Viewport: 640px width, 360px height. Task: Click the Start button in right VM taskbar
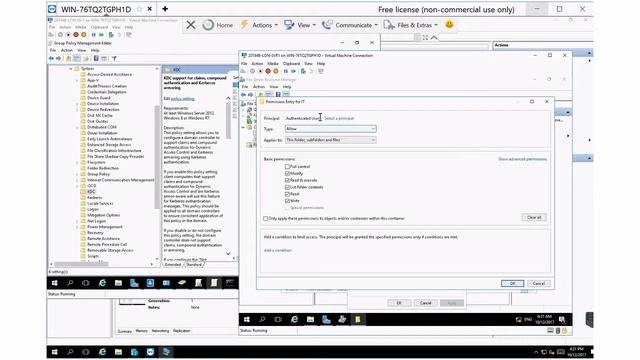[x=247, y=320]
